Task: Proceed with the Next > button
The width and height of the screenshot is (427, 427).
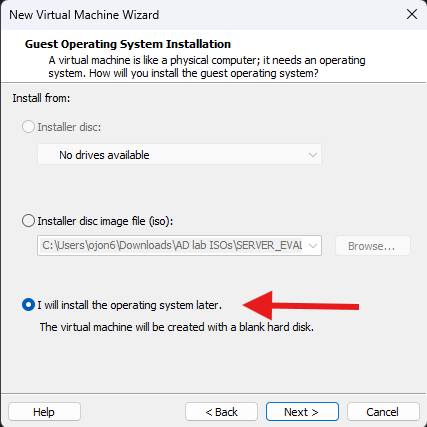Action: (302, 412)
